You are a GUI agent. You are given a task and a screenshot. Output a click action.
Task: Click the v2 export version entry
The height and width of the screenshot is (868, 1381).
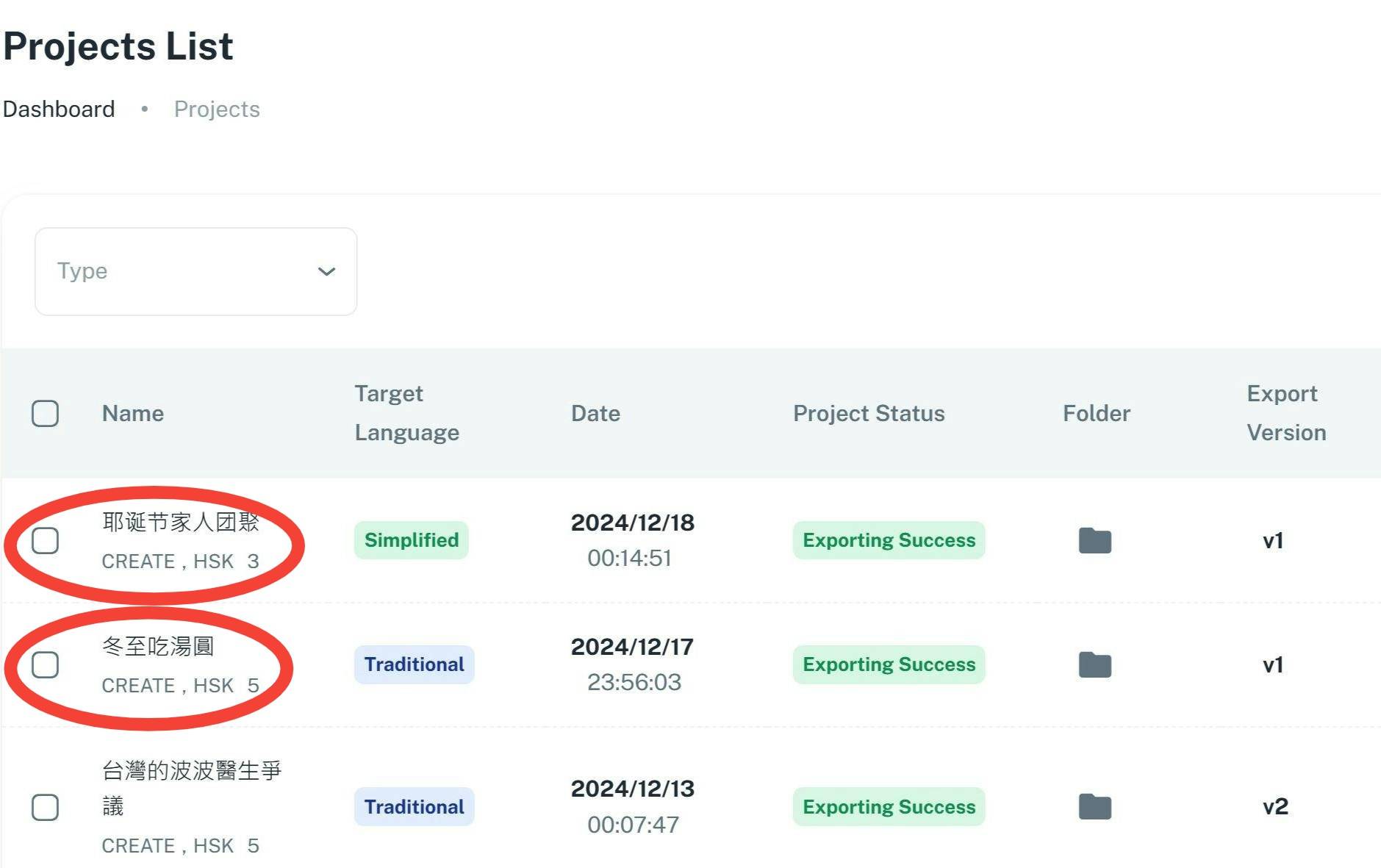click(1275, 806)
